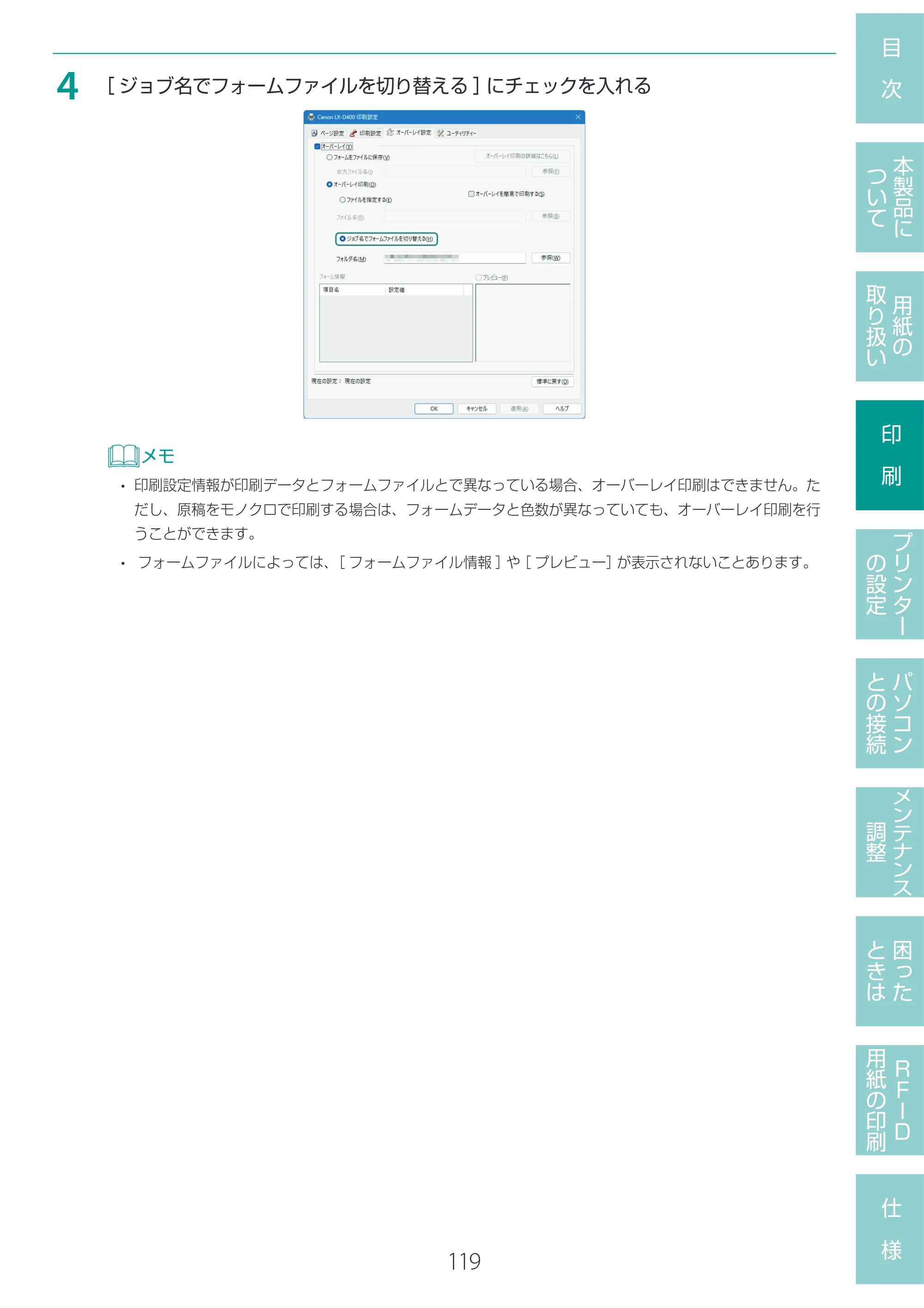Click the キャンセル button
This screenshot has width=924, height=1308.
476,409
